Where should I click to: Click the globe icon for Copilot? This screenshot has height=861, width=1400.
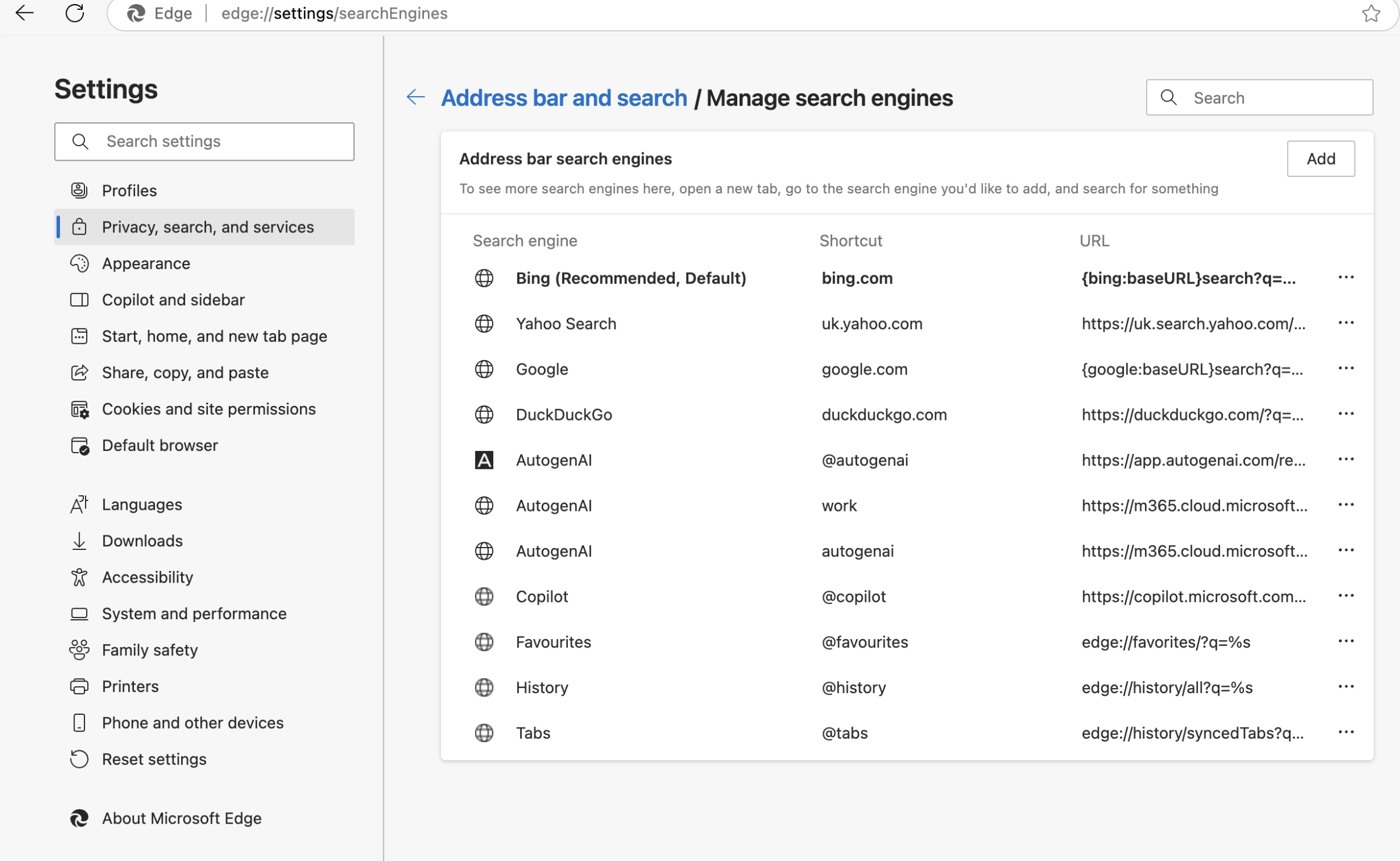(484, 597)
